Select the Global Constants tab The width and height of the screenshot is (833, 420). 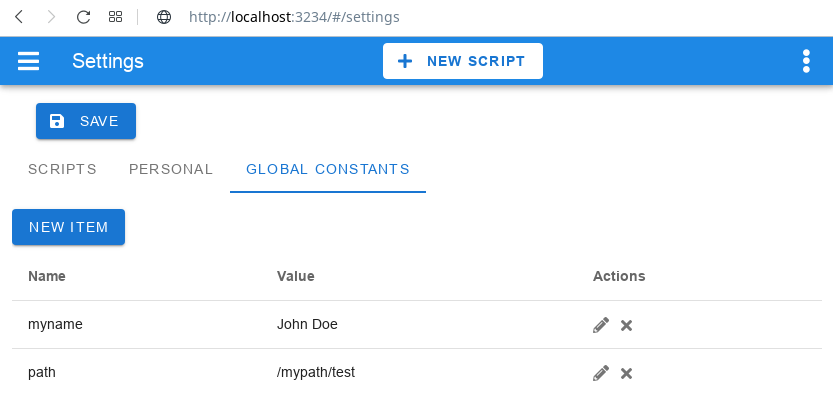click(328, 169)
